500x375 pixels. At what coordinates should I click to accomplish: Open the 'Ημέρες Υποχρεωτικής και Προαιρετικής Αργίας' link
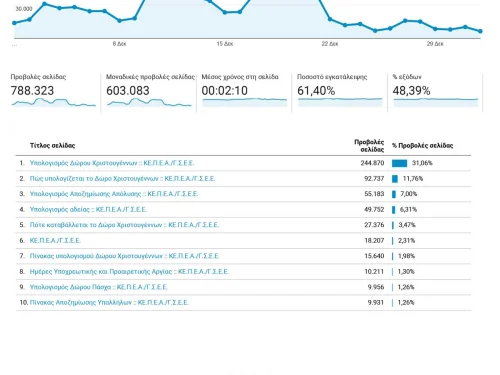click(x=129, y=272)
